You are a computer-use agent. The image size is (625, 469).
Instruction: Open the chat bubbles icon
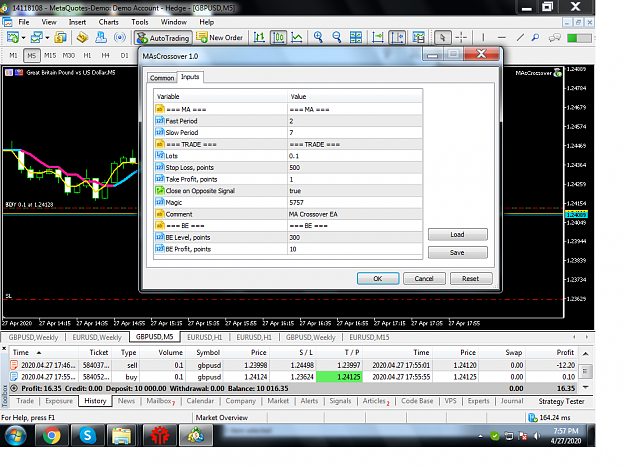click(554, 37)
